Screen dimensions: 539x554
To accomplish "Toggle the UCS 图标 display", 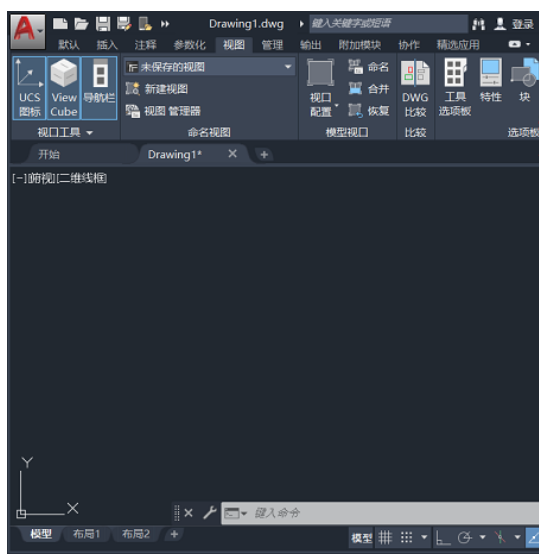I will 29,88.
